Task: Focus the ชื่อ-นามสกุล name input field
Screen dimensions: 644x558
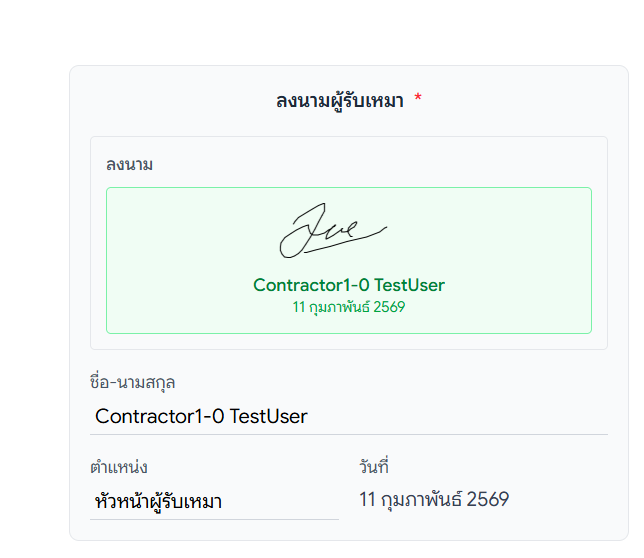Action: point(348,416)
